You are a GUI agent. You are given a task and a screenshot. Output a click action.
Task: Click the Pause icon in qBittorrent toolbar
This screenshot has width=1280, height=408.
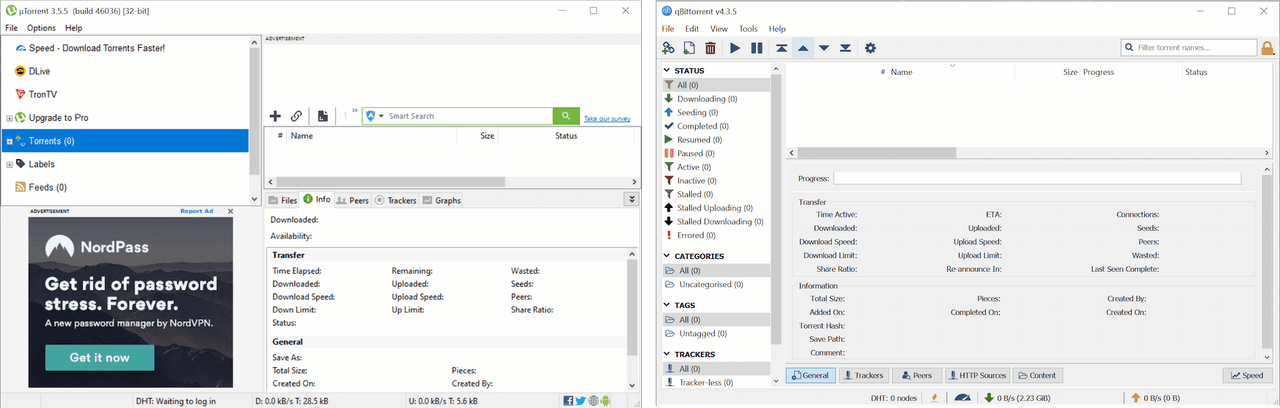(x=757, y=48)
